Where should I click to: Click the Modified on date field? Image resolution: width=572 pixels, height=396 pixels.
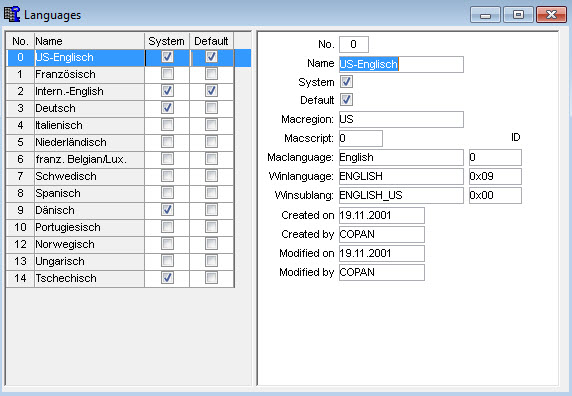pyautogui.click(x=382, y=253)
